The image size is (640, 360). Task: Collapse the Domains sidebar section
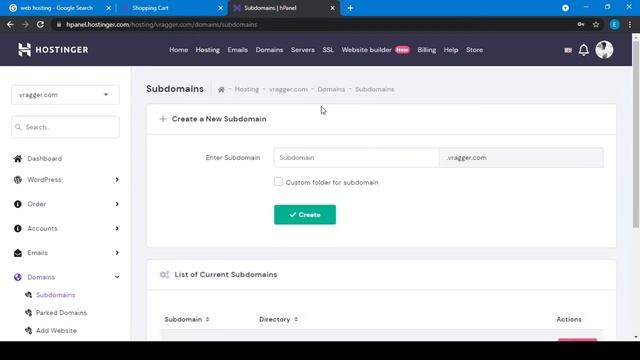pyautogui.click(x=117, y=277)
